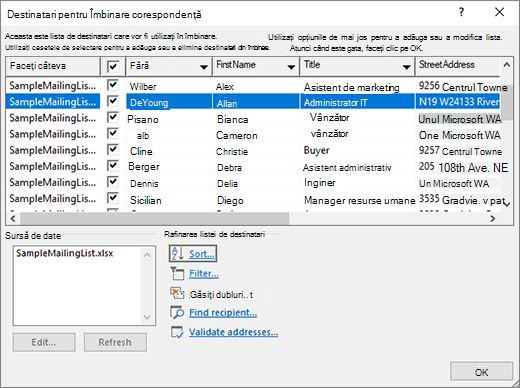Uncheck the Sicilian row checkbox
The width and height of the screenshot is (520, 388).
click(113, 198)
